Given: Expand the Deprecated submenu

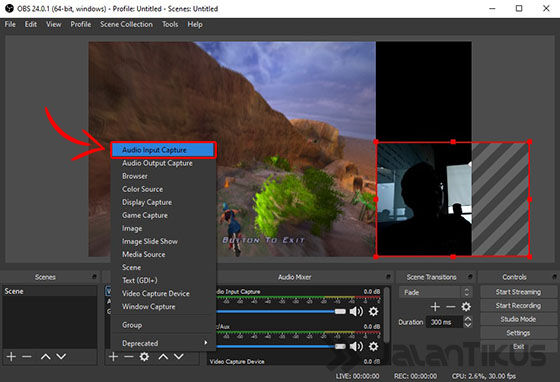Looking at the screenshot, I should (163, 343).
